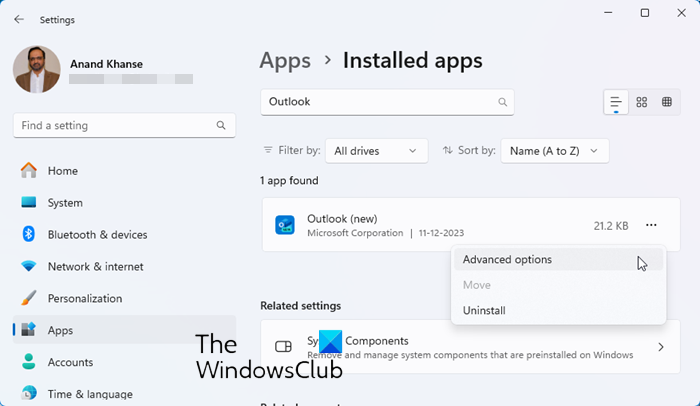Screen dimensions: 700x406
Task: Select Uninstall from the context menu
Action: [558, 310]
